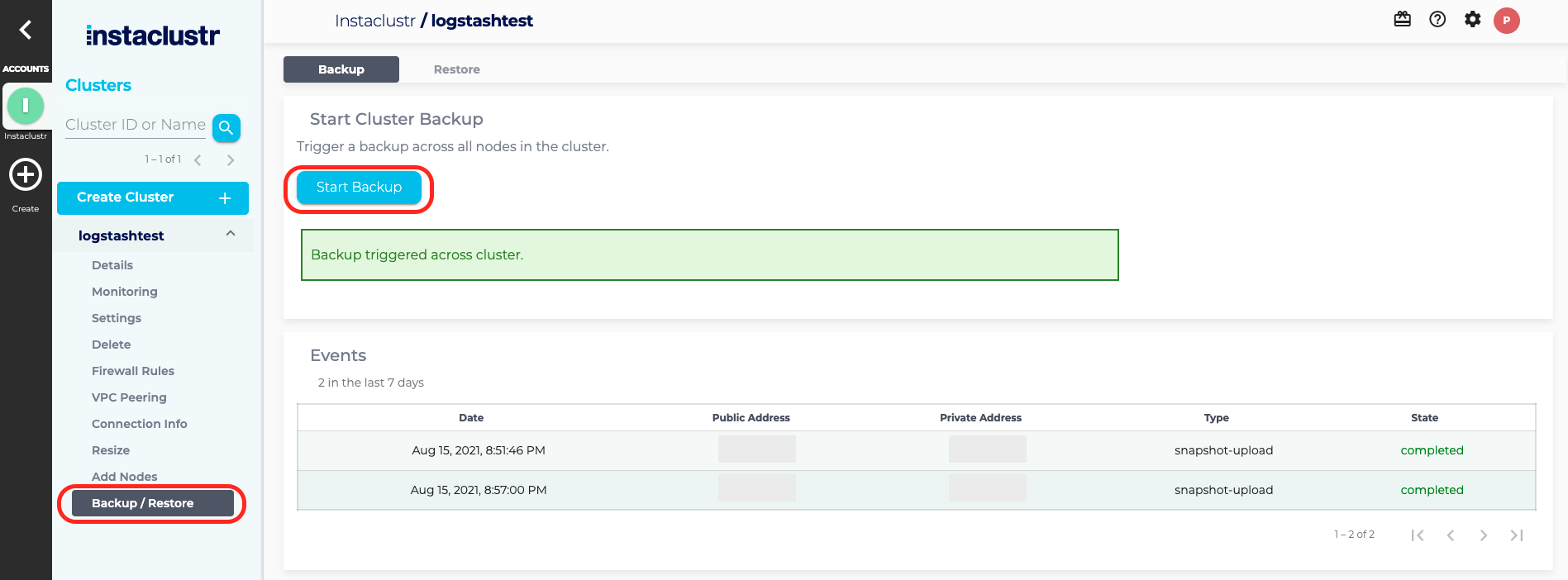Select the Backup tab

[341, 69]
